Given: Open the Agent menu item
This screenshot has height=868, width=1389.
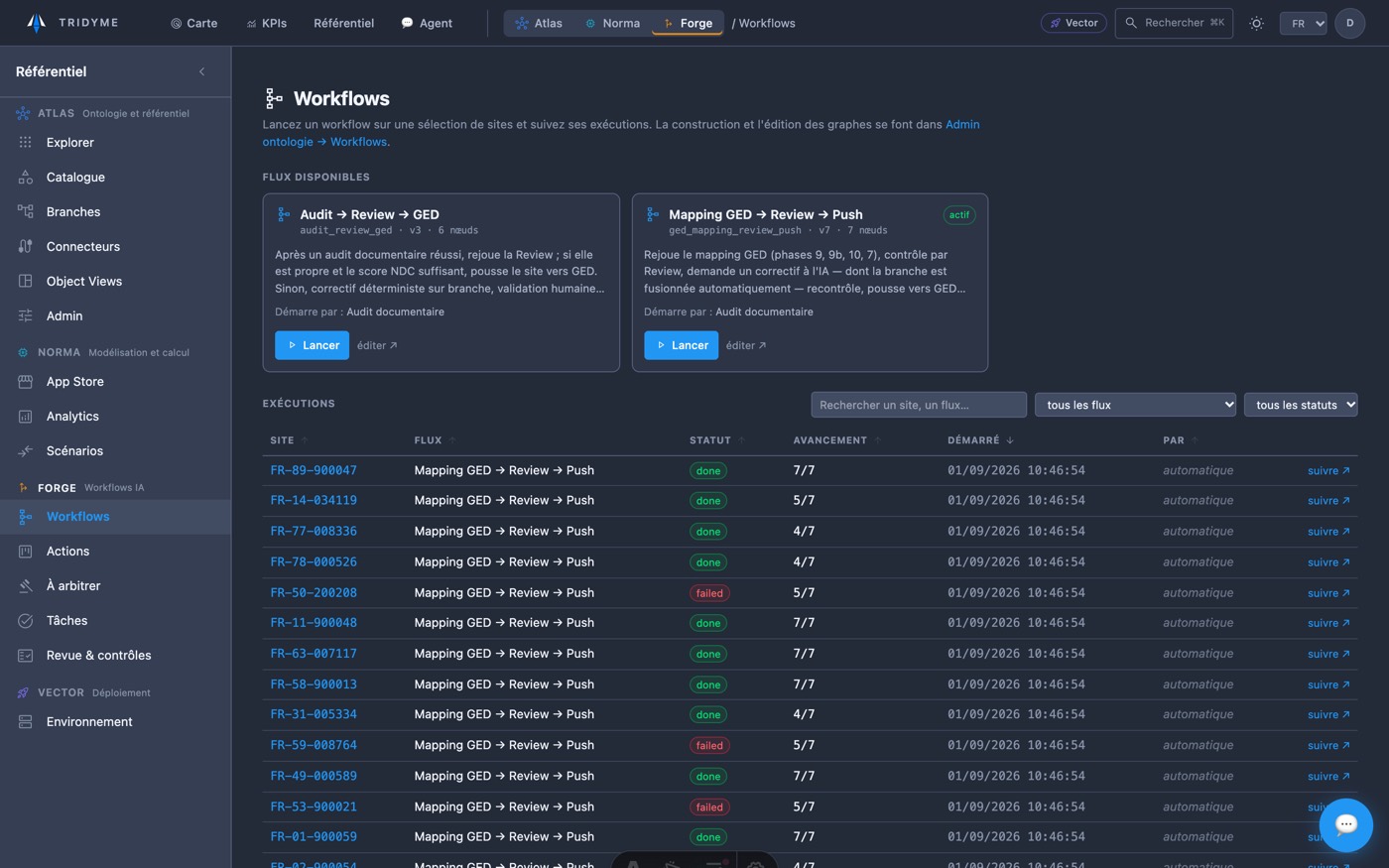Looking at the screenshot, I should click(427, 23).
